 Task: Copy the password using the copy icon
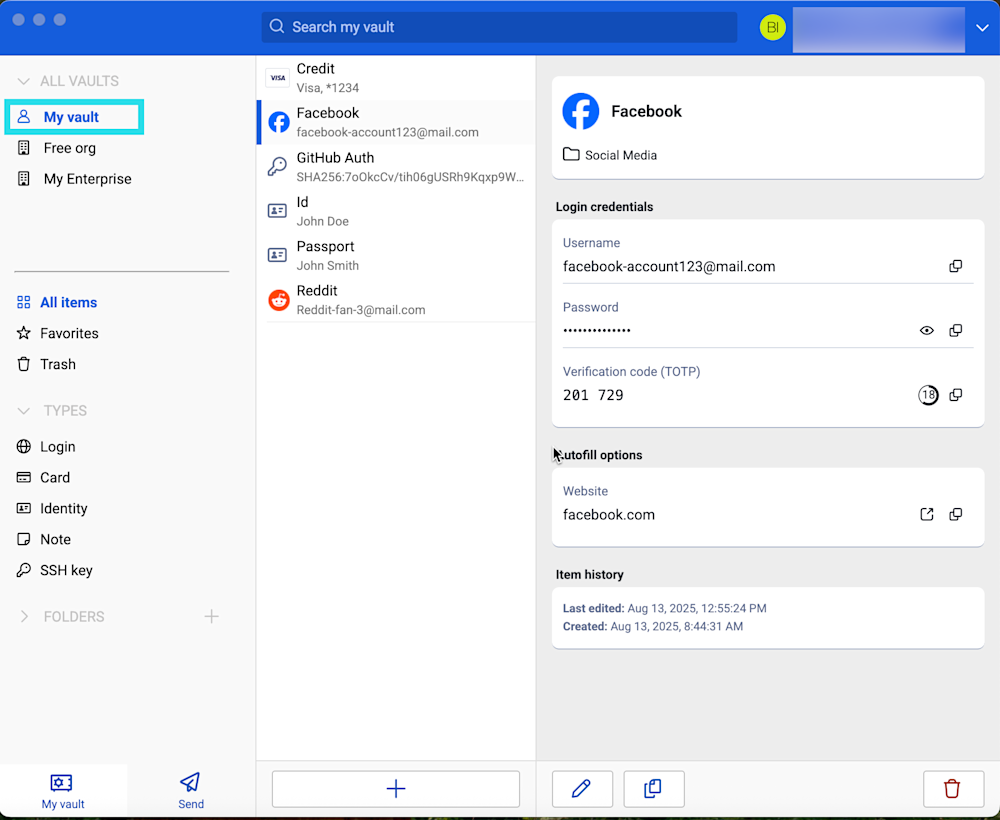955,330
